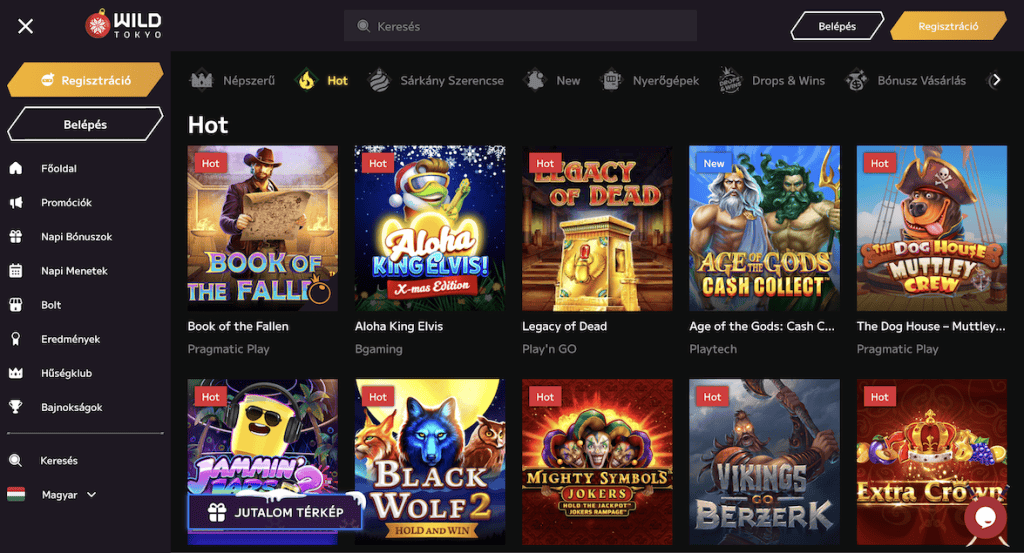Open Napi Menetek calendar icon
The image size is (1024, 553).
pyautogui.click(x=16, y=271)
